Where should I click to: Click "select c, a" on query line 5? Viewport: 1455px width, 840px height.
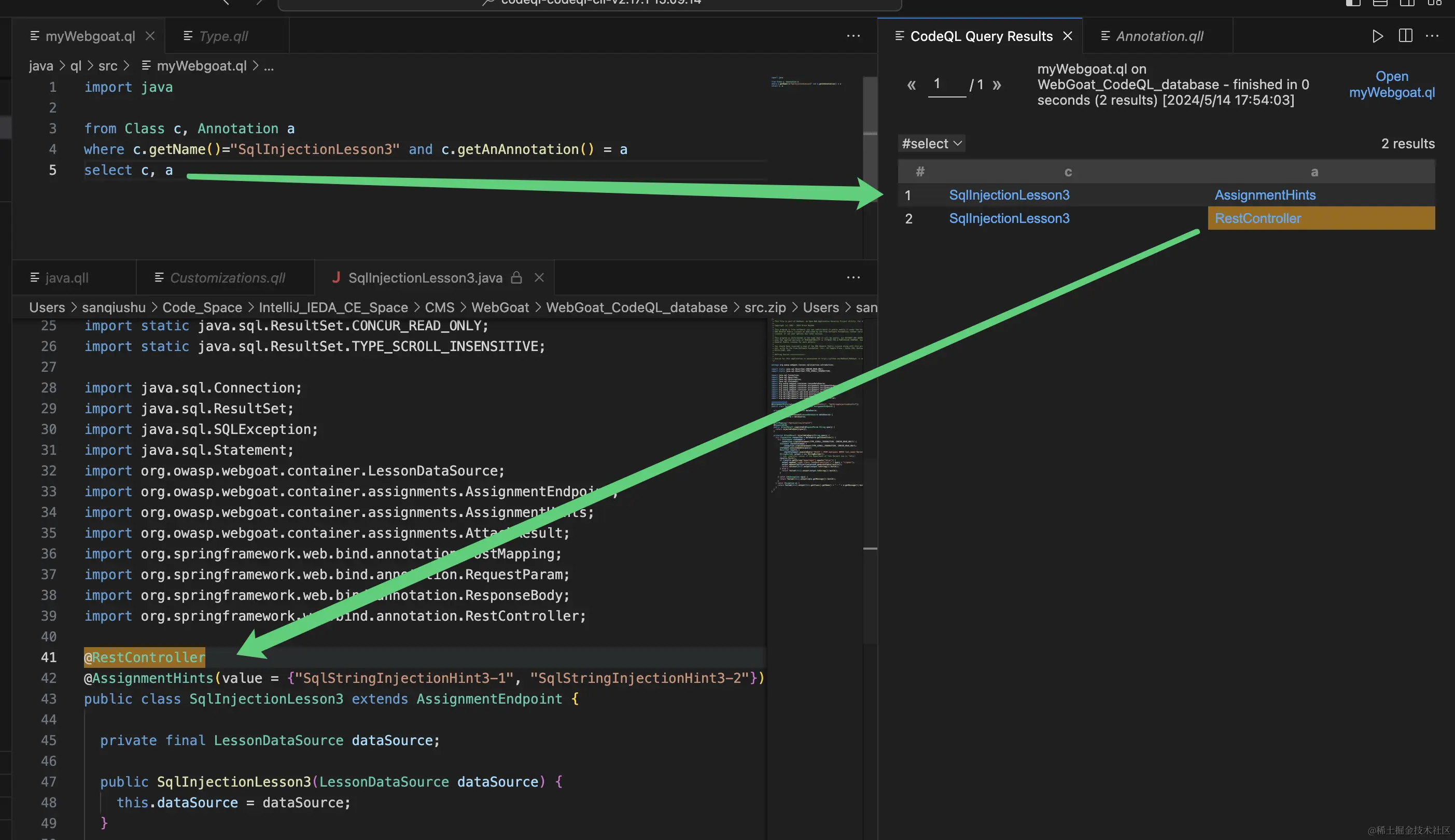[x=128, y=170]
